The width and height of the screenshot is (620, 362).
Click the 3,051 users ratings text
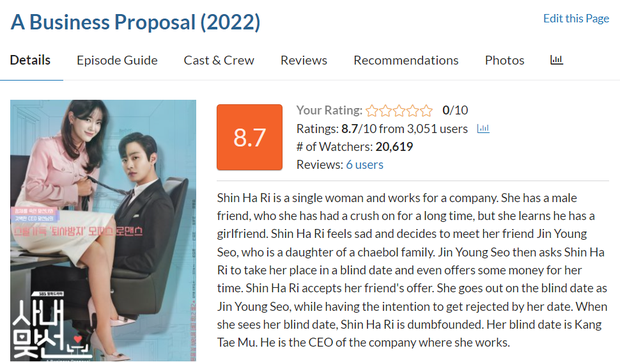tap(437, 129)
